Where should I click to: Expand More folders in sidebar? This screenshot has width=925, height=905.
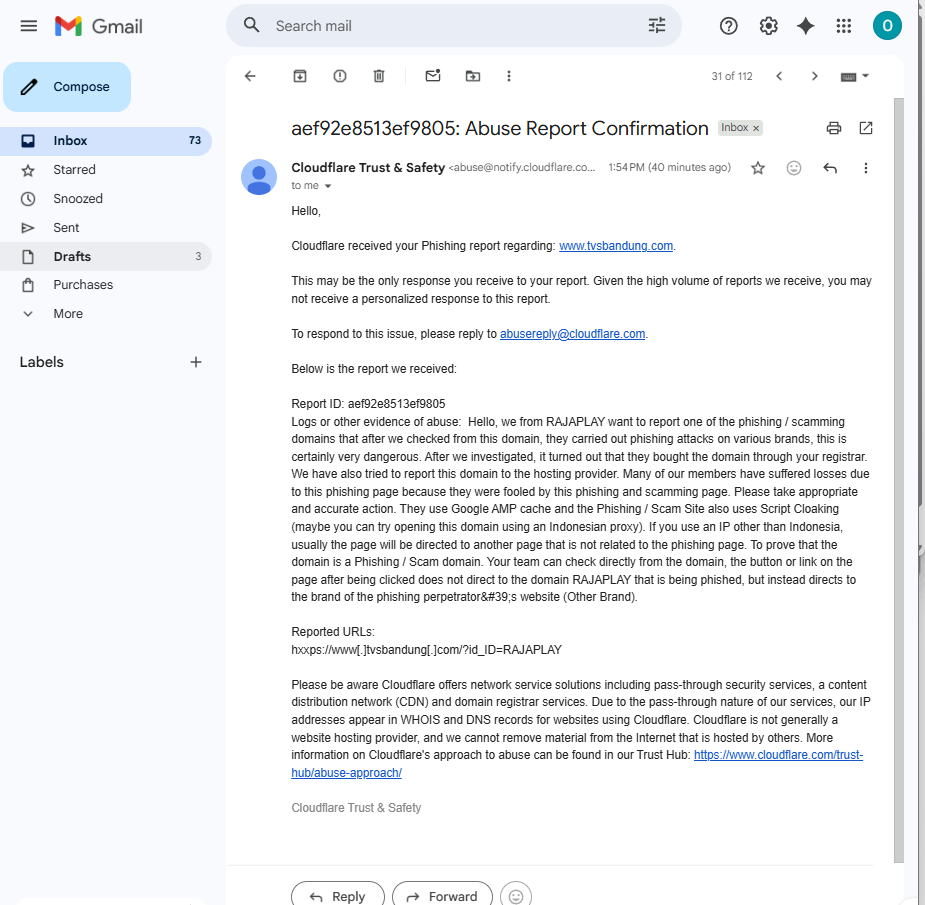tap(106, 314)
